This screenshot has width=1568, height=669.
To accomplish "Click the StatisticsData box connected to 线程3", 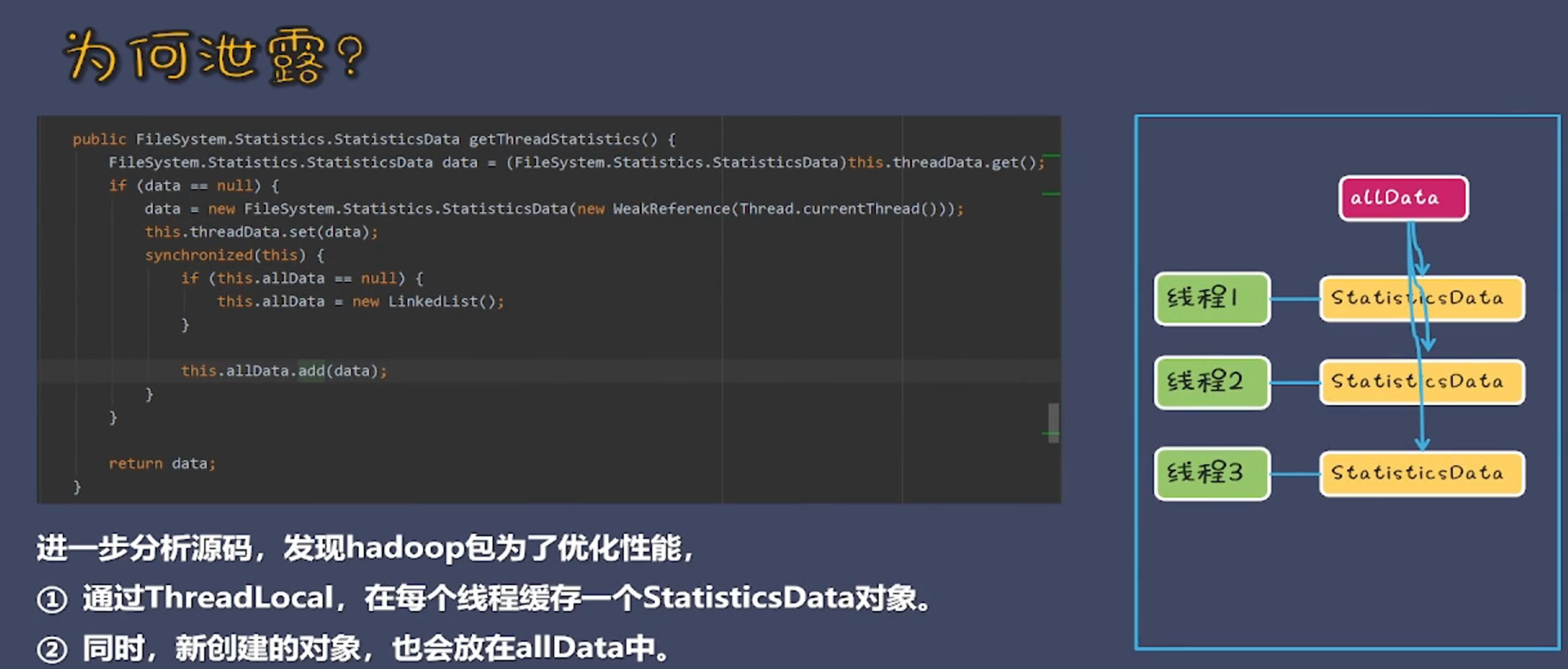I will pos(1421,474).
